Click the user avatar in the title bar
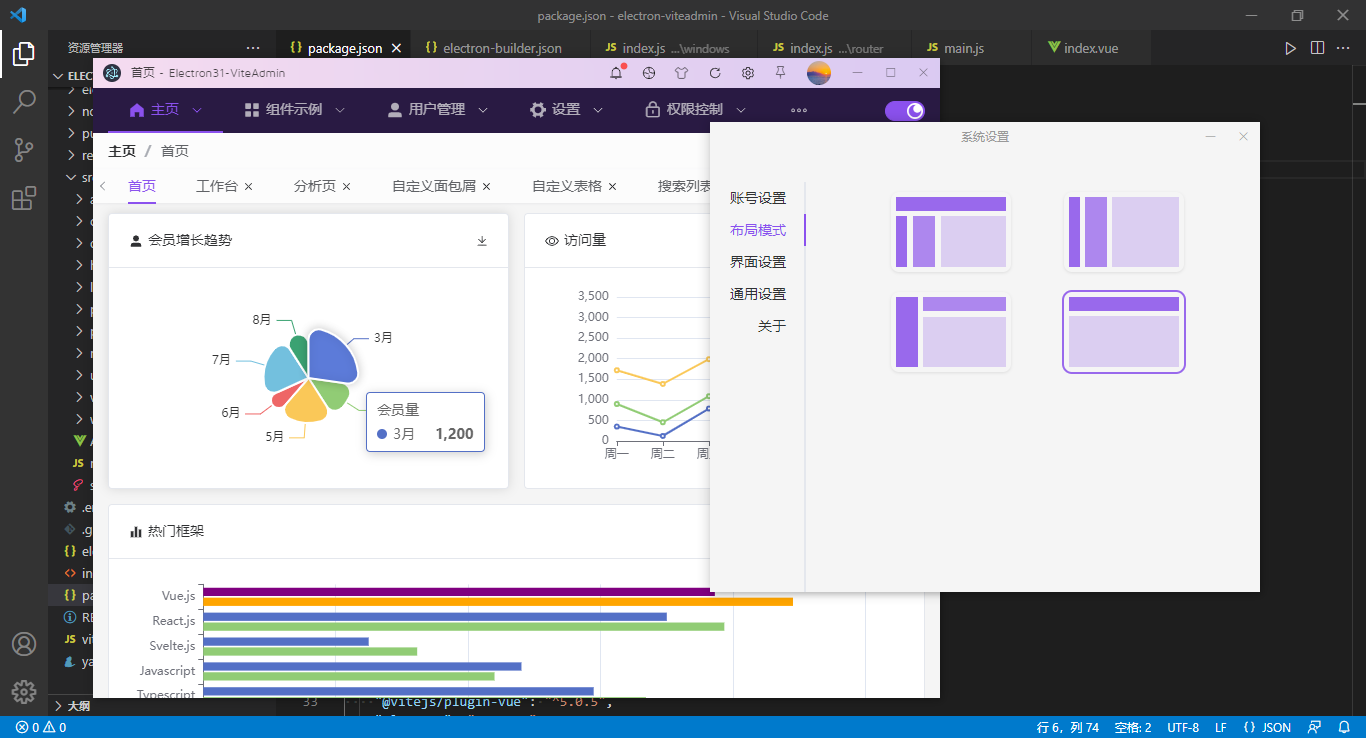 click(819, 72)
